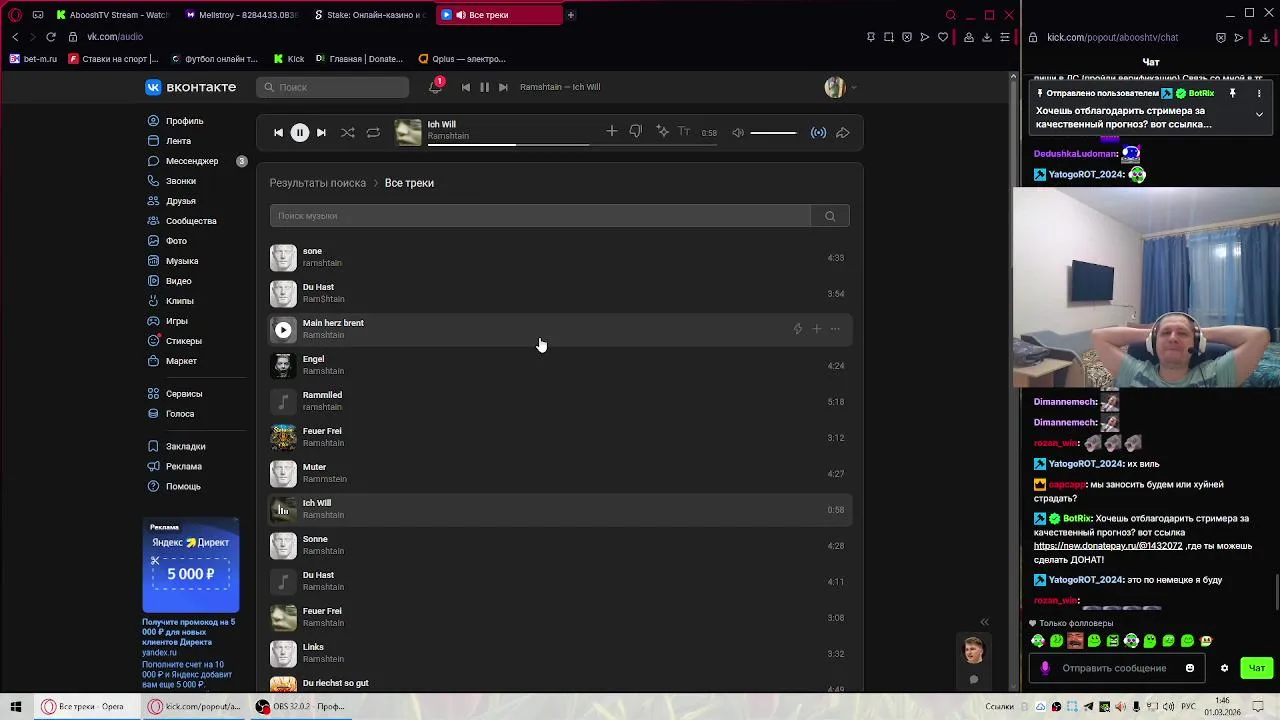Add current track Ich Will to library
The height and width of the screenshot is (720, 1280).
[x=611, y=131]
